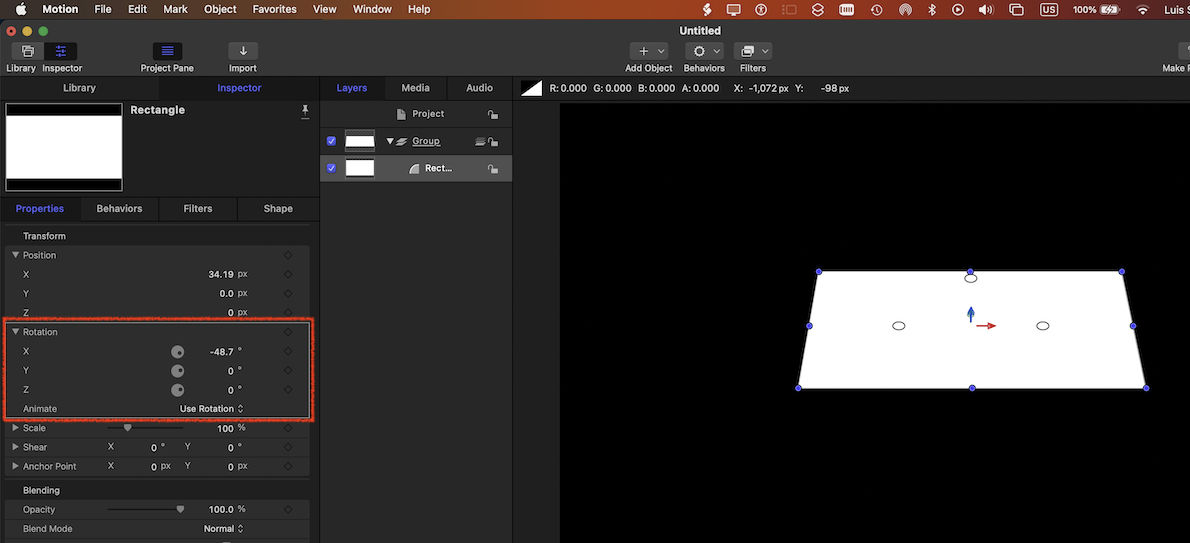Click the Wi-Fi menu bar icon
The image size is (1190, 543).
[1142, 10]
